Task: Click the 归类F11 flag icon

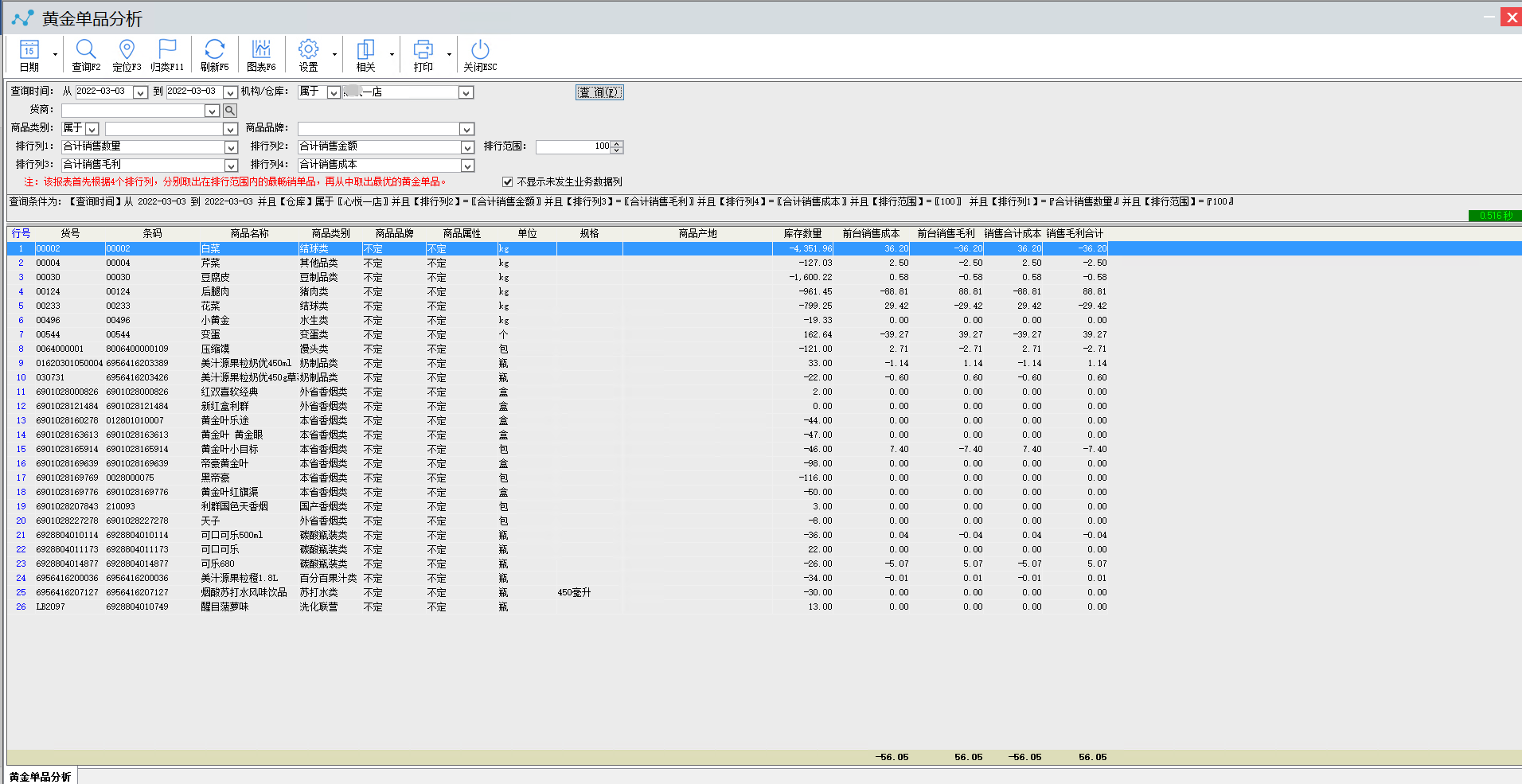Action: pos(167,54)
